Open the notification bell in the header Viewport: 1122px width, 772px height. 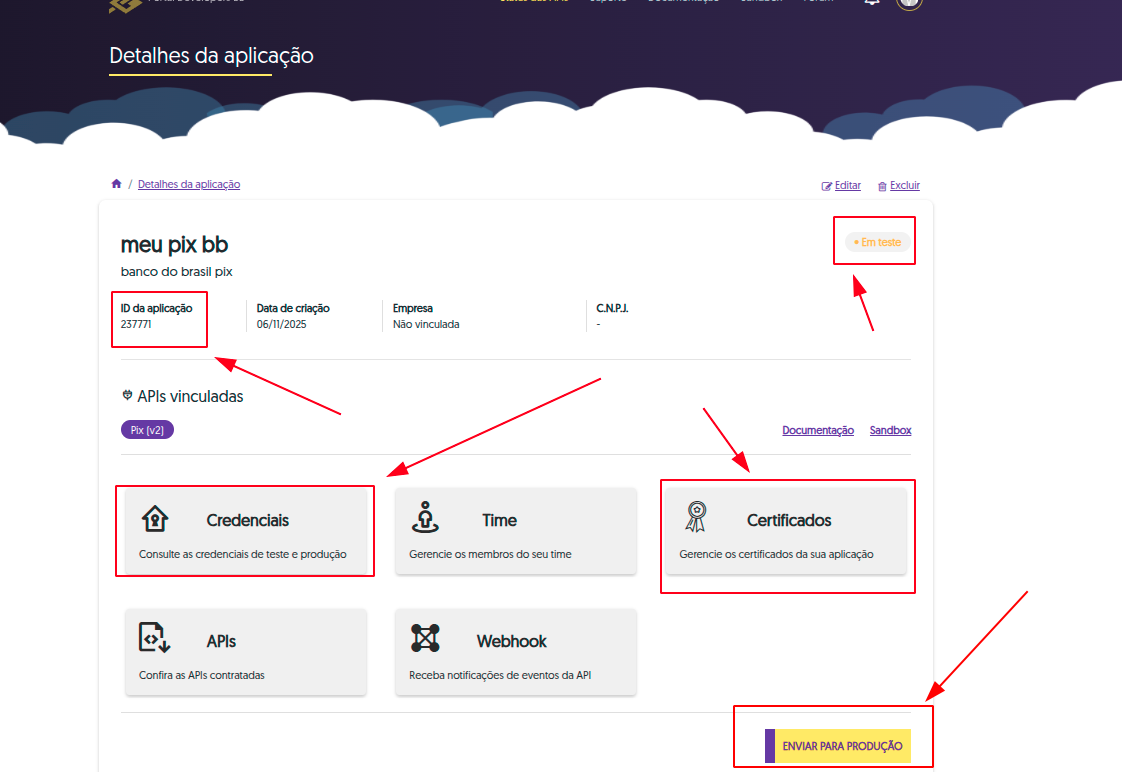coord(872,3)
